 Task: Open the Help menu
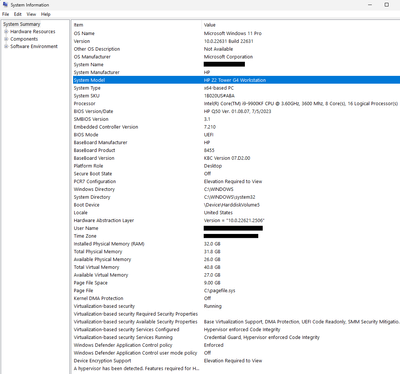tap(46, 14)
